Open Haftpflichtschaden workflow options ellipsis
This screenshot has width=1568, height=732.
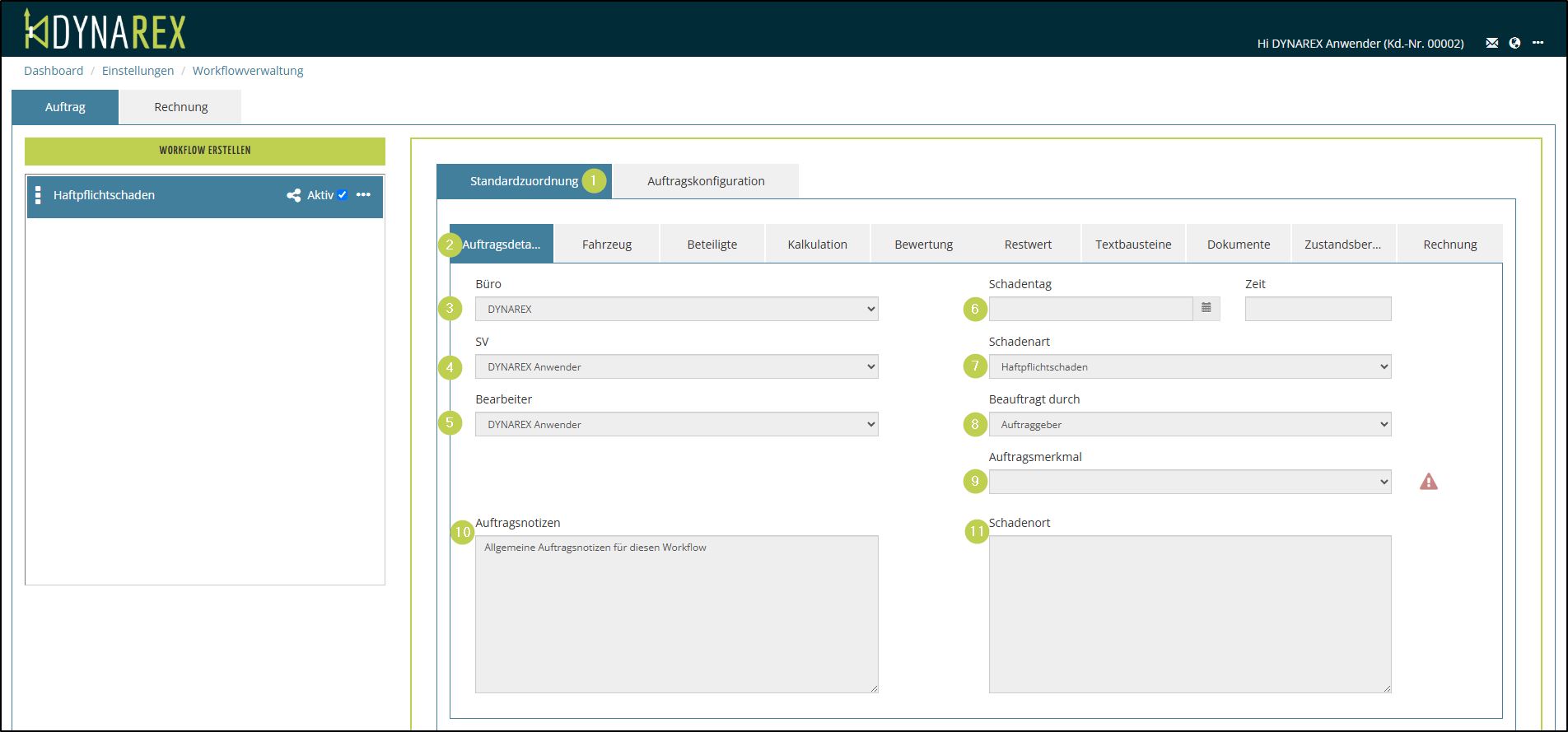363,195
